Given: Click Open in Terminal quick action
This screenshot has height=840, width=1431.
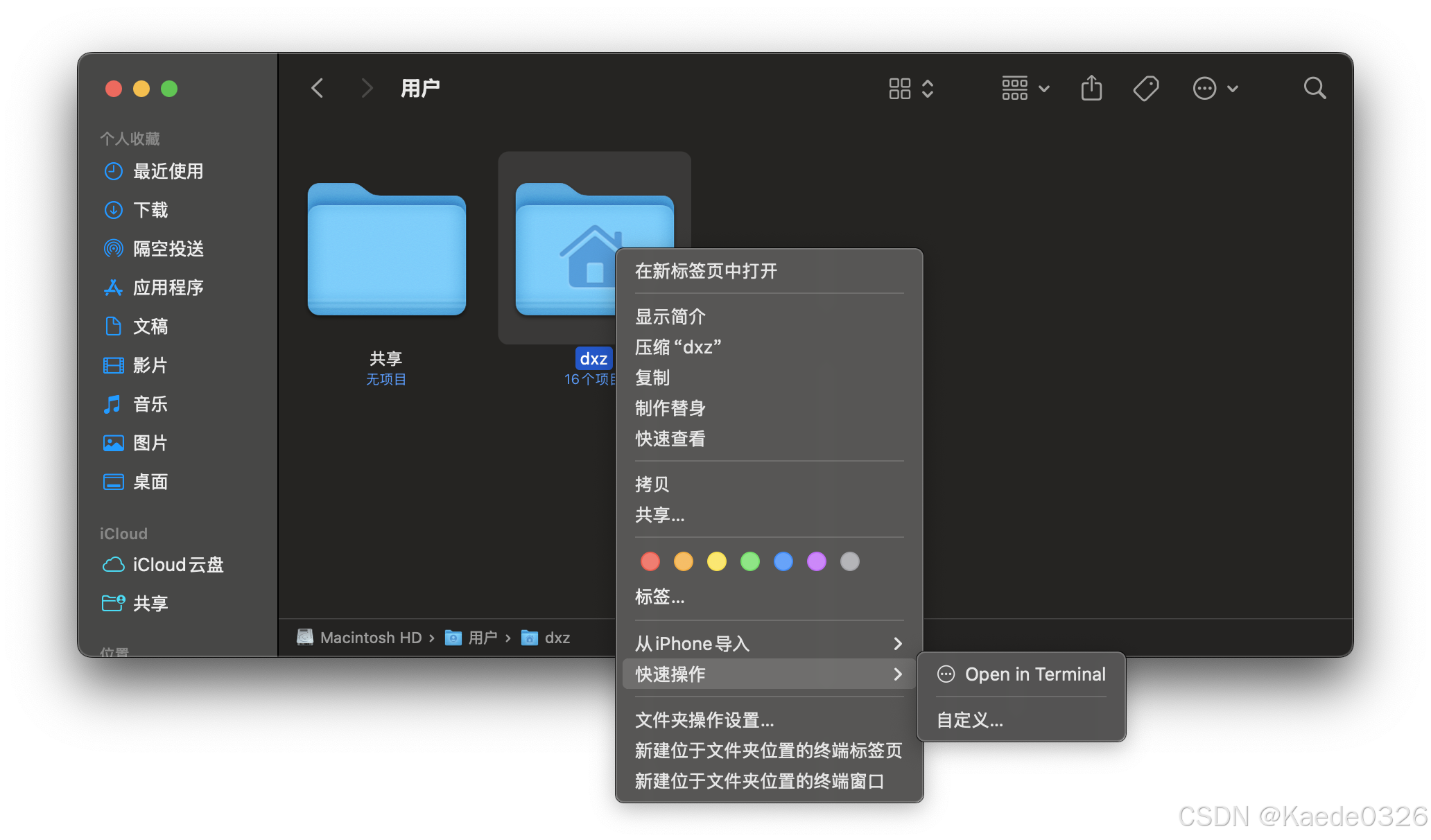Looking at the screenshot, I should click(x=1034, y=674).
